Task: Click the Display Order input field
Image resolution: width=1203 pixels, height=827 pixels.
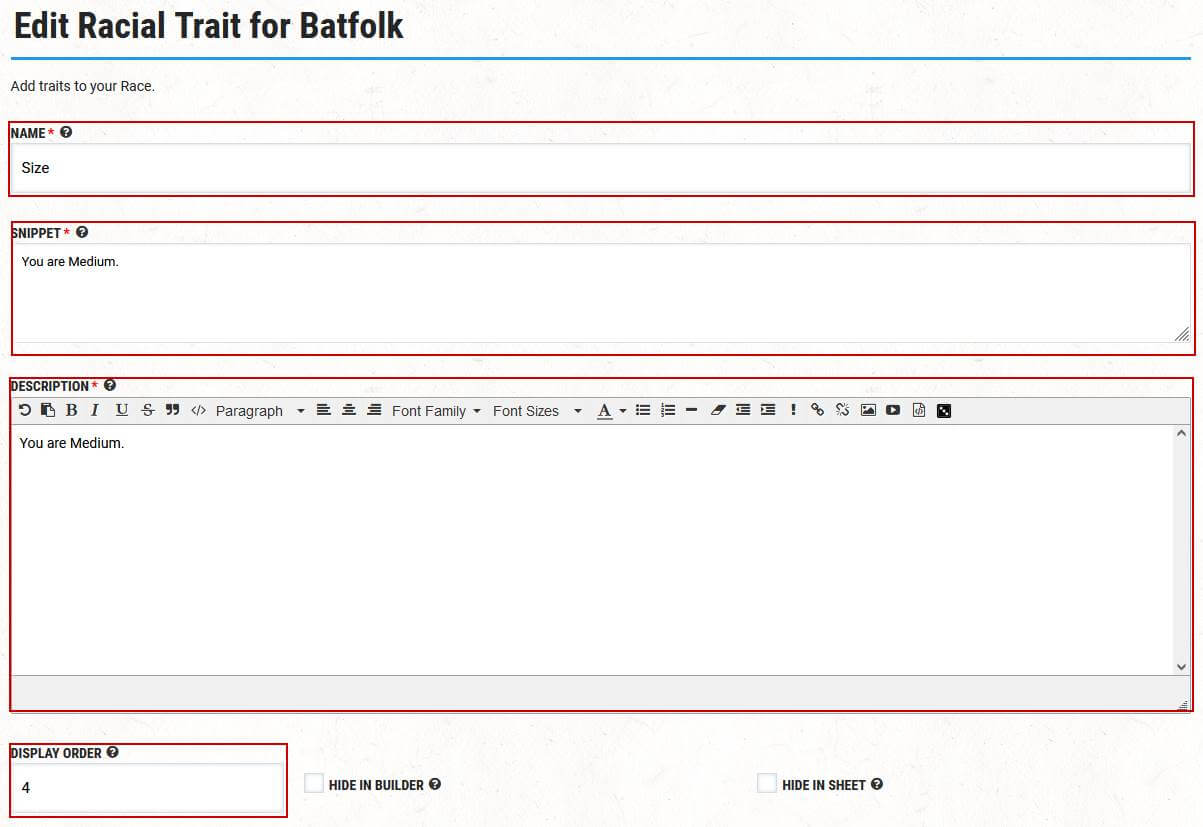Action: coord(148,788)
